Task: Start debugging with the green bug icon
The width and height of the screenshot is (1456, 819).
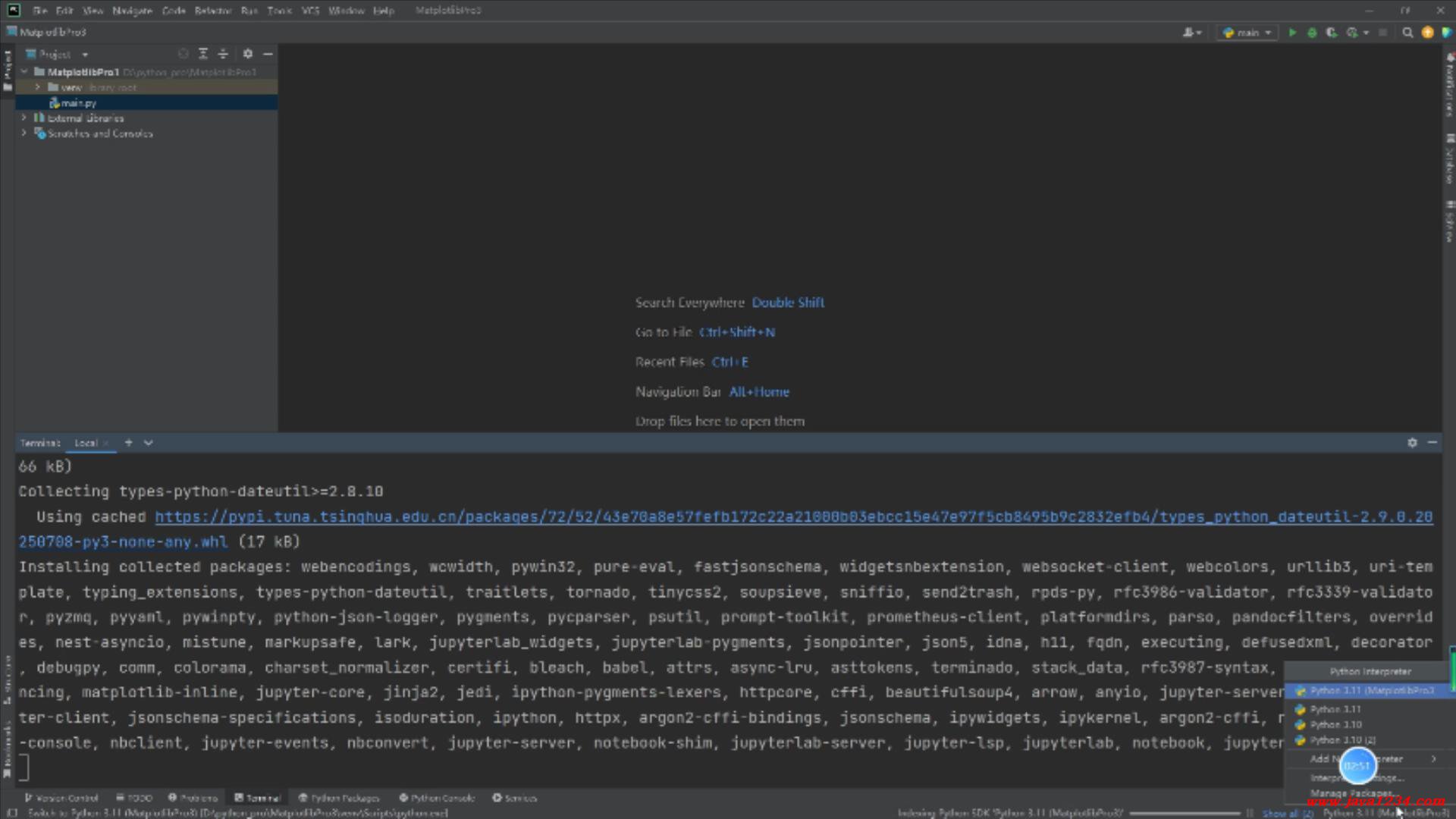Action: (1312, 33)
